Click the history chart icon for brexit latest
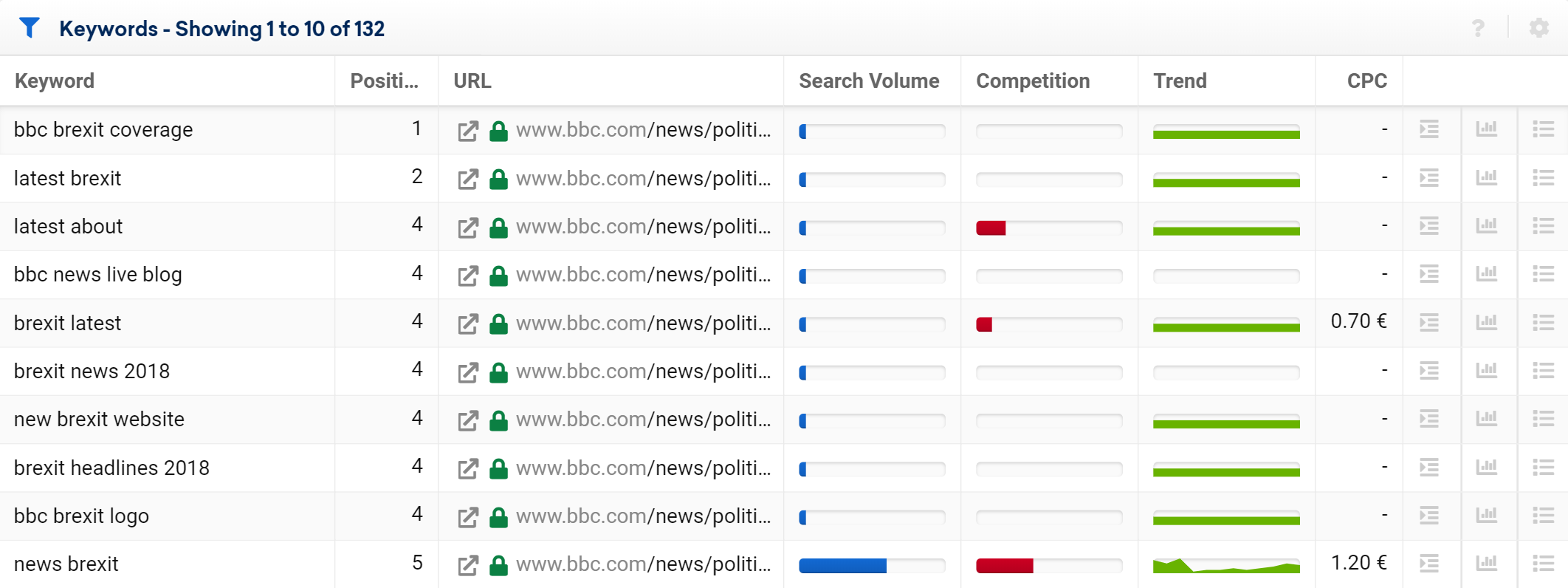Screen dimensions: 1568x588 coord(1487,322)
